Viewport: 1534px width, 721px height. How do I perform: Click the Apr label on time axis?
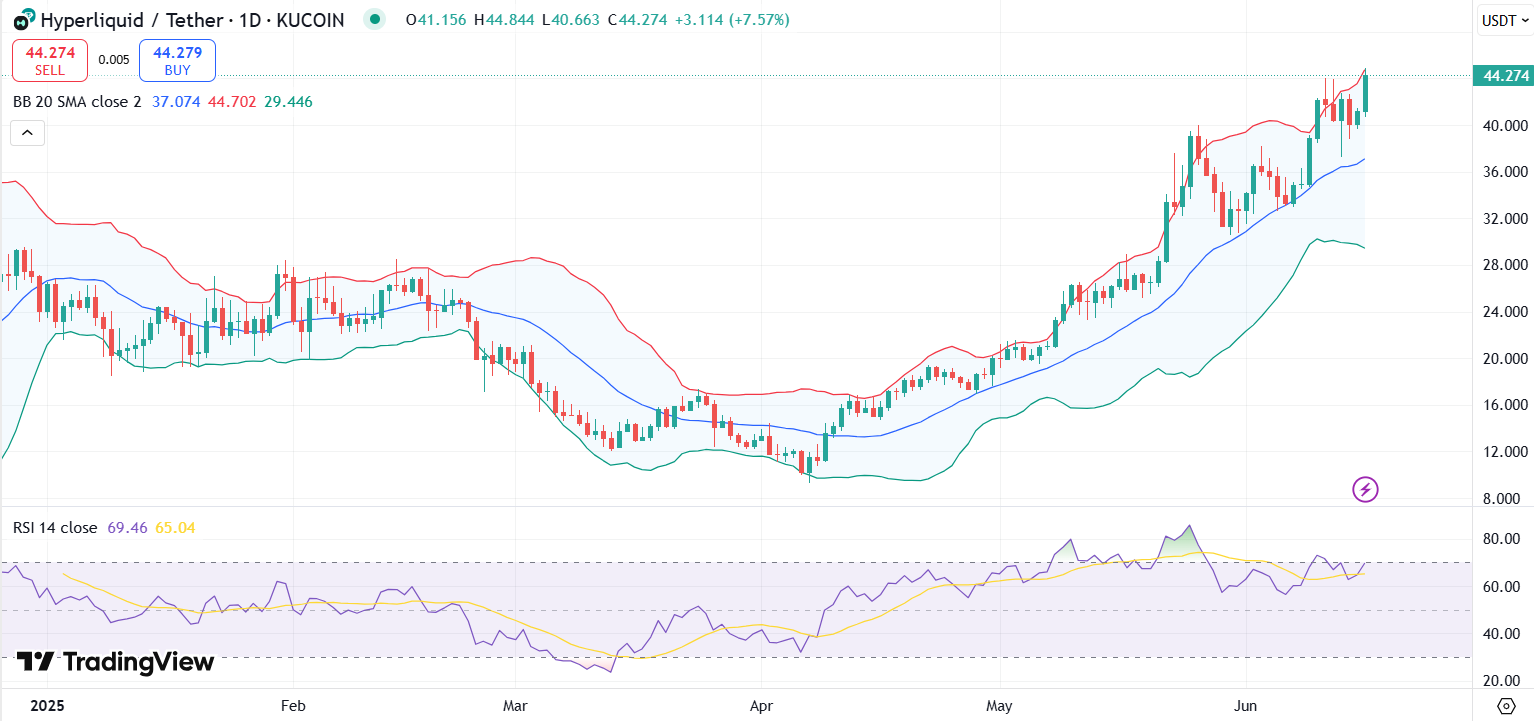762,706
